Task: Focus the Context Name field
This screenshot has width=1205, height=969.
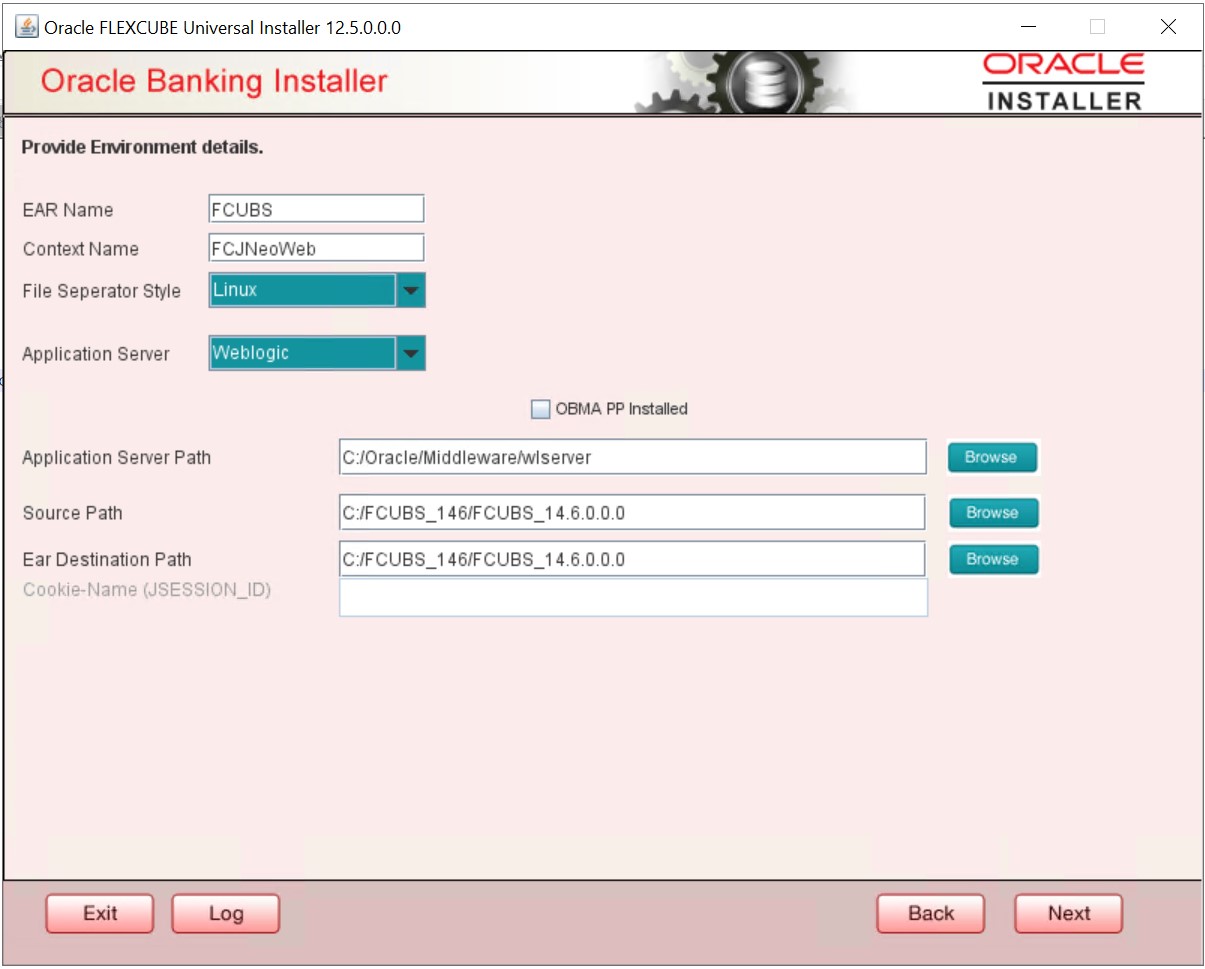Action: (317, 248)
